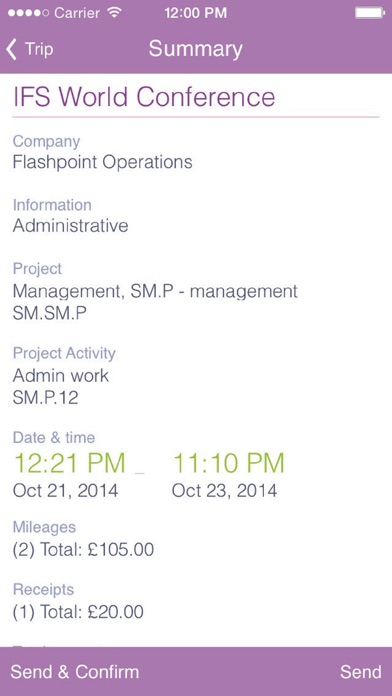Tap the 11:10 PM end time
Viewport: 392px width, 696px height.
(x=228, y=463)
